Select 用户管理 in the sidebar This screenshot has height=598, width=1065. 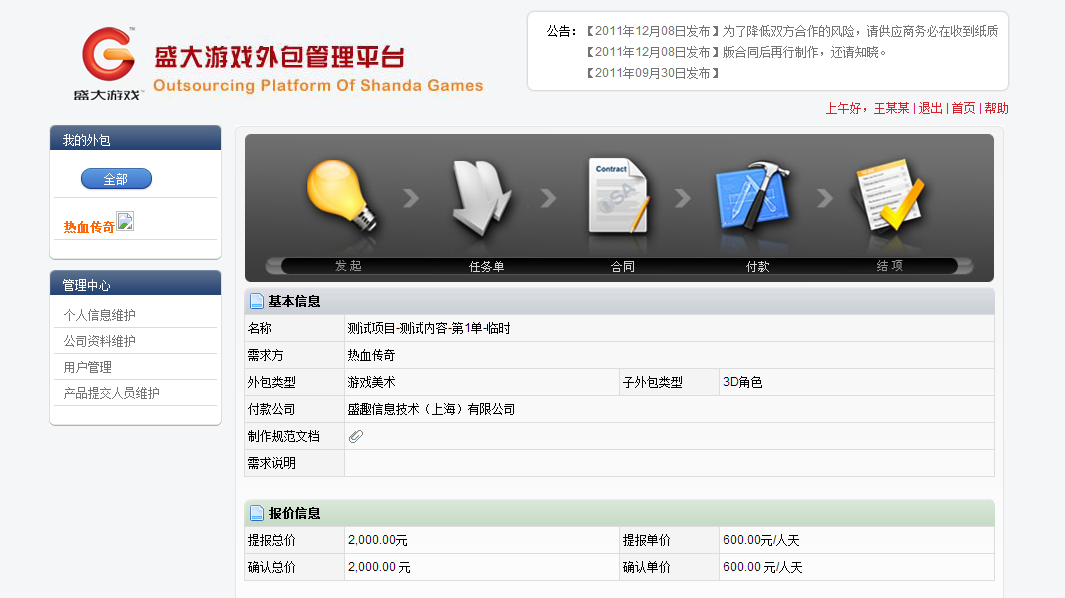click(x=88, y=368)
